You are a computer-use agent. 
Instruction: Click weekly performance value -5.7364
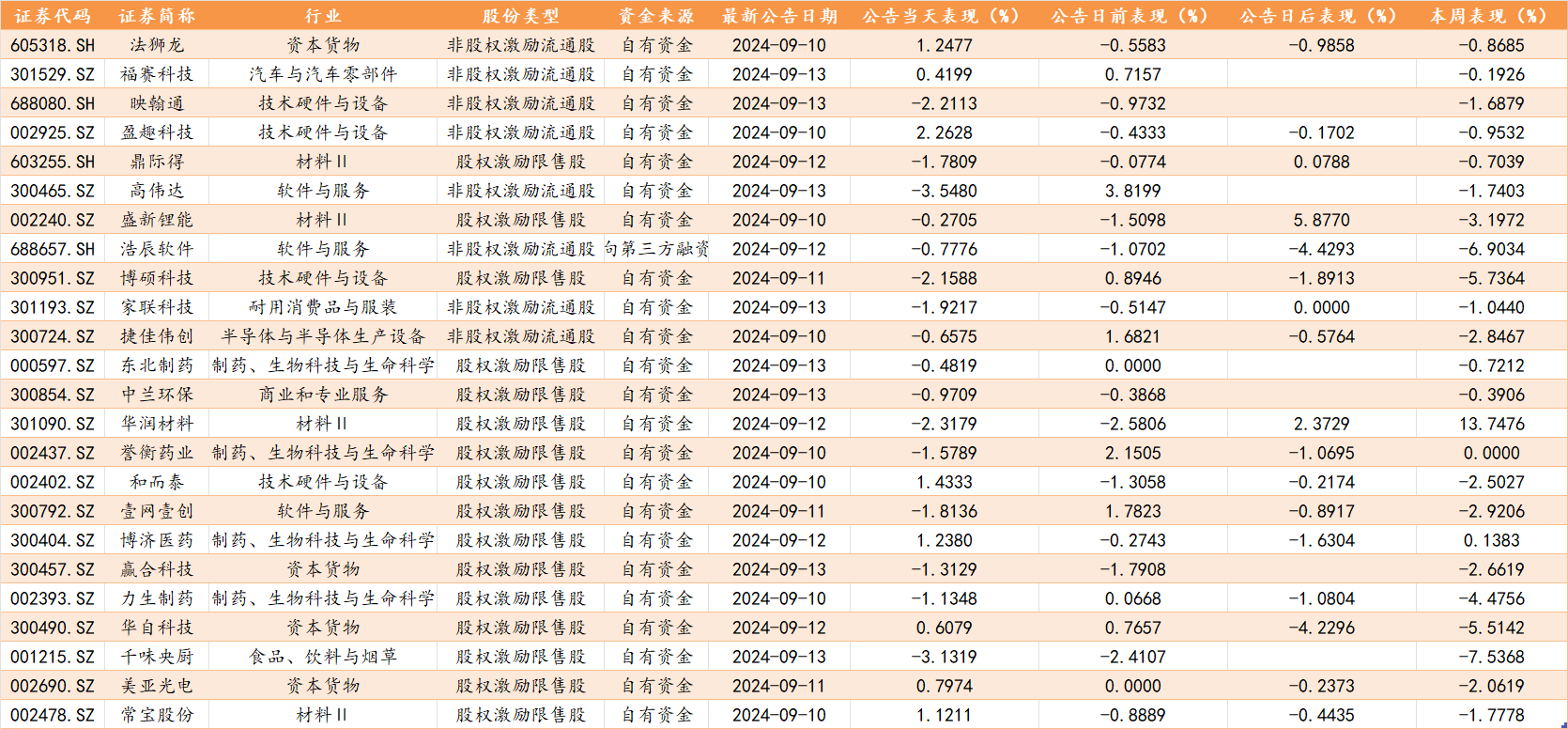point(1492,278)
